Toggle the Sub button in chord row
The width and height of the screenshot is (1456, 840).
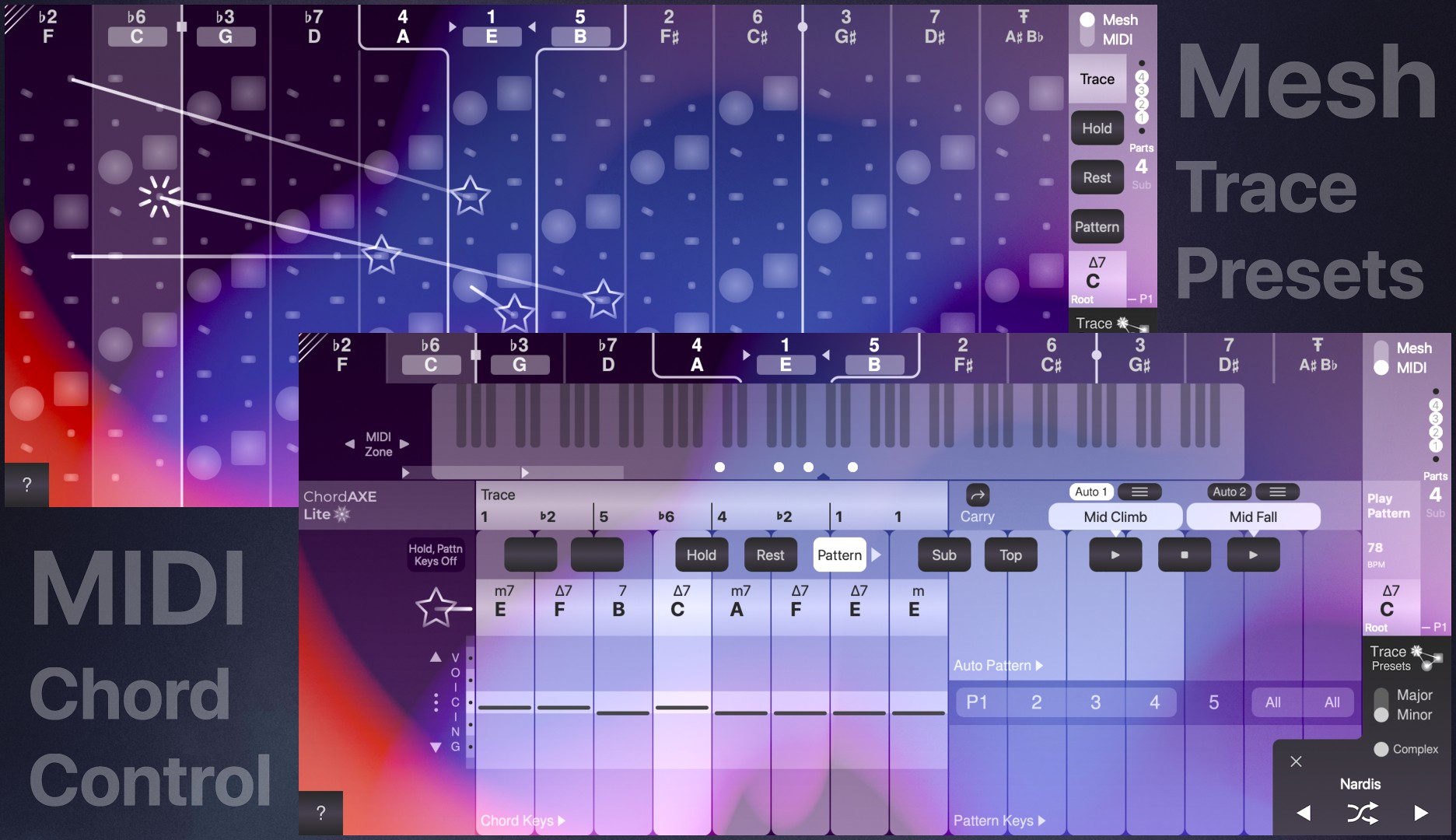coord(944,555)
